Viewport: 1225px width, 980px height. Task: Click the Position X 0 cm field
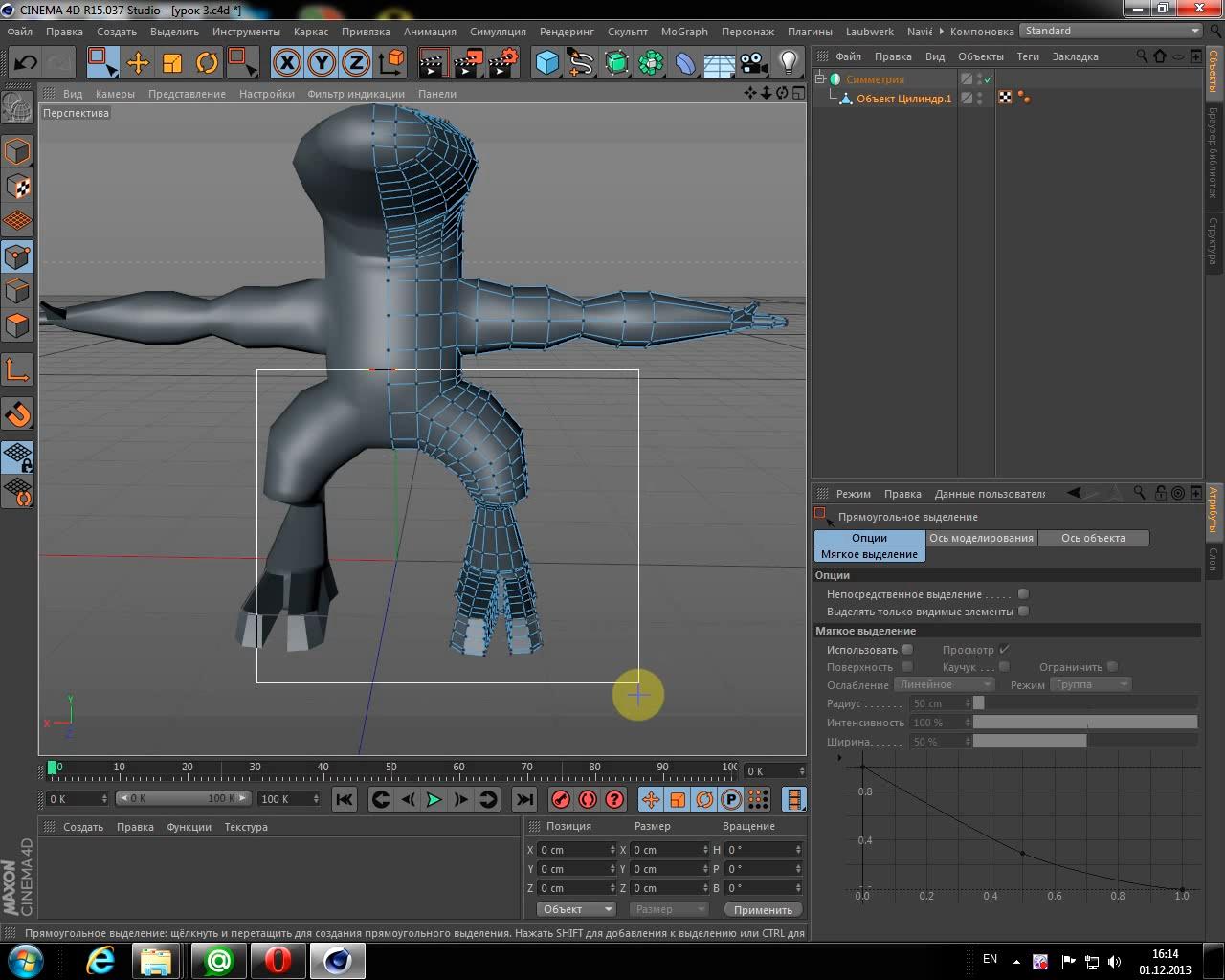coord(577,850)
